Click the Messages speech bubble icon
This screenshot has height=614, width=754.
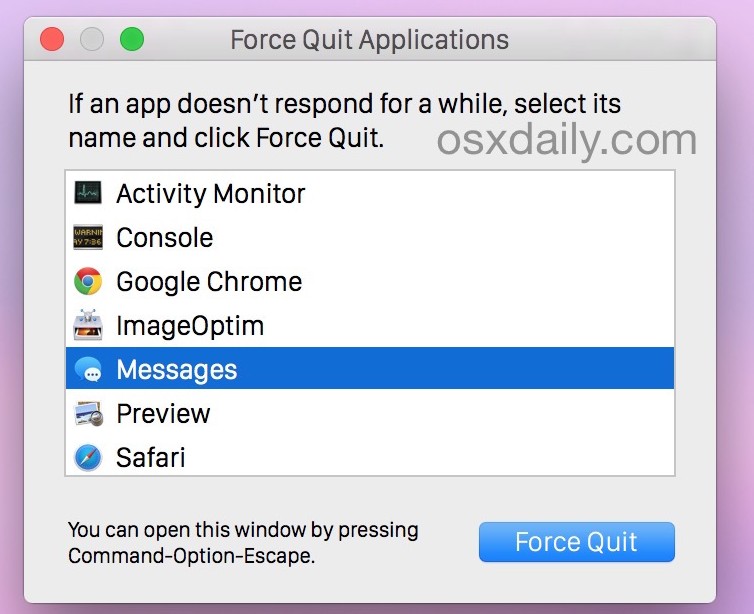[88, 370]
